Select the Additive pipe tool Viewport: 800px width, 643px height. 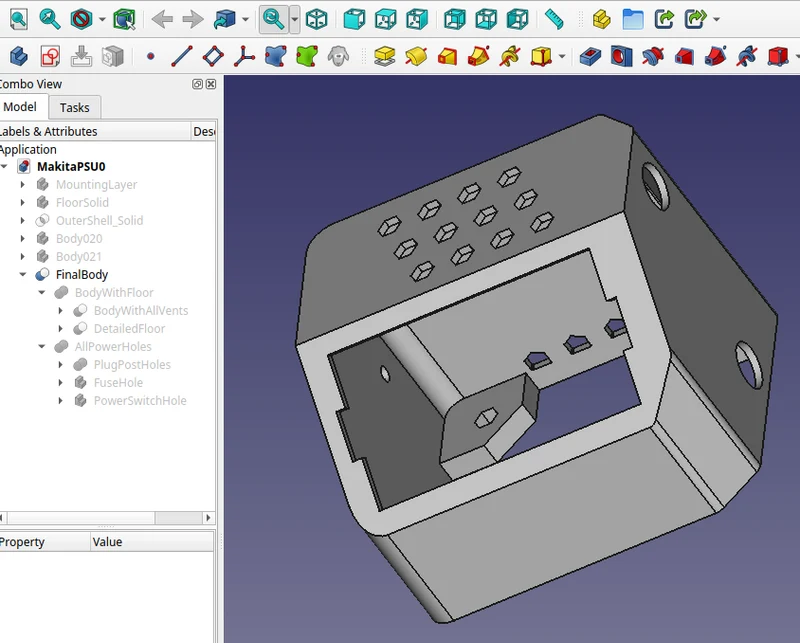tap(479, 56)
